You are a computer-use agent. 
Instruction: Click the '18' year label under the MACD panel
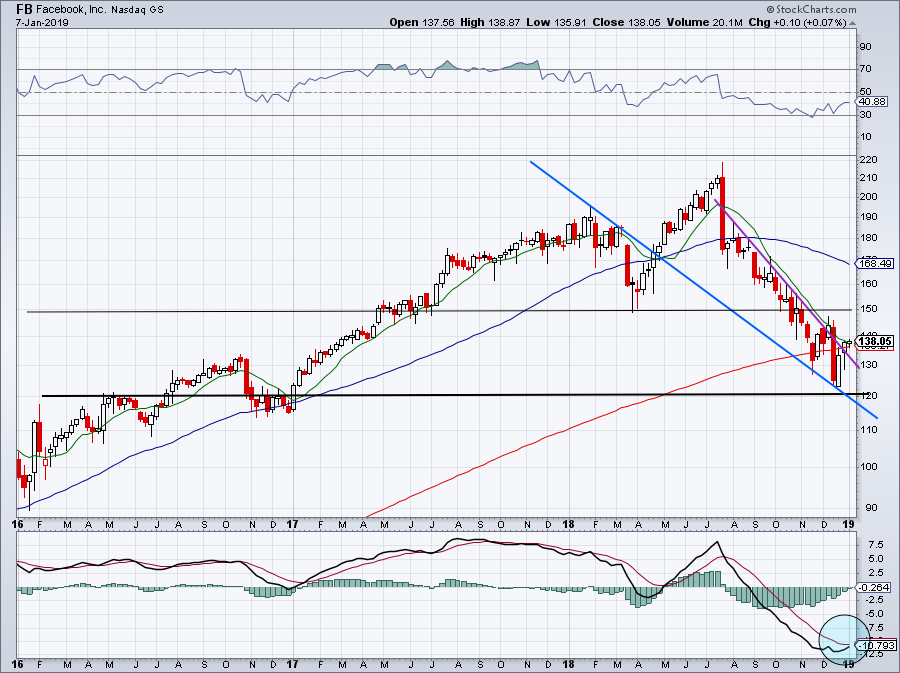point(568,664)
